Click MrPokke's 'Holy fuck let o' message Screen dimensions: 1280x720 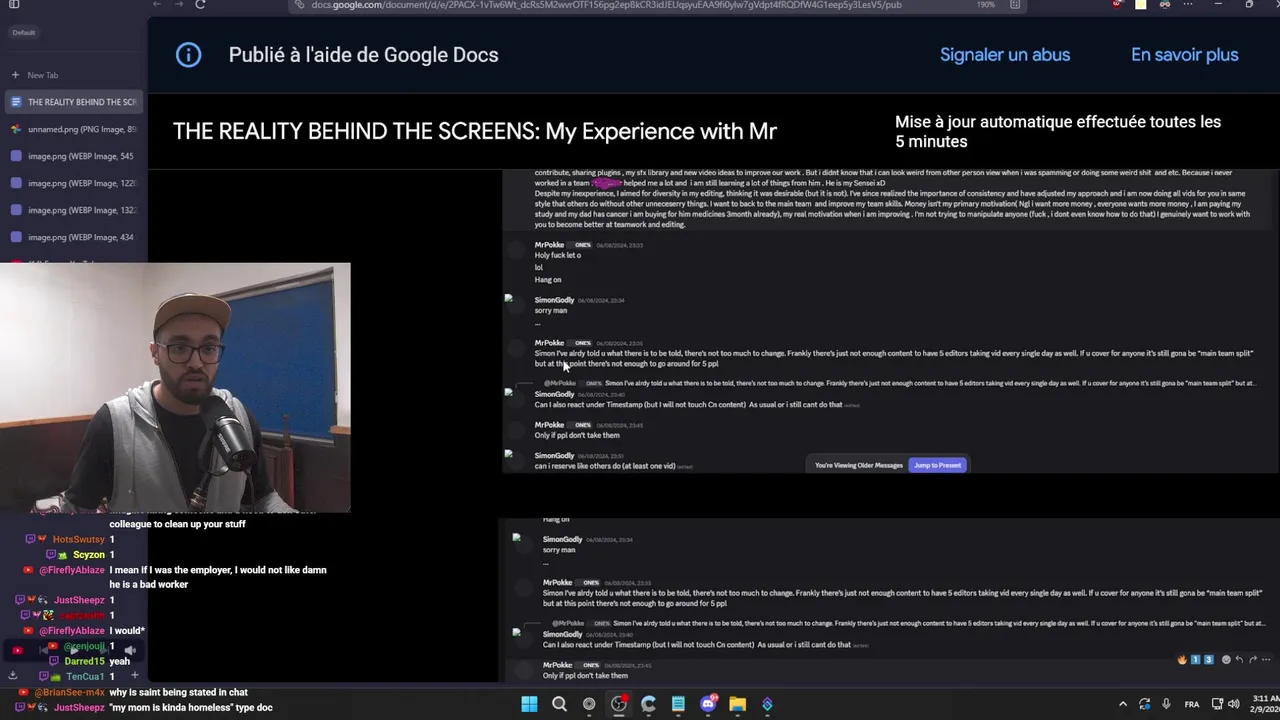(558, 255)
